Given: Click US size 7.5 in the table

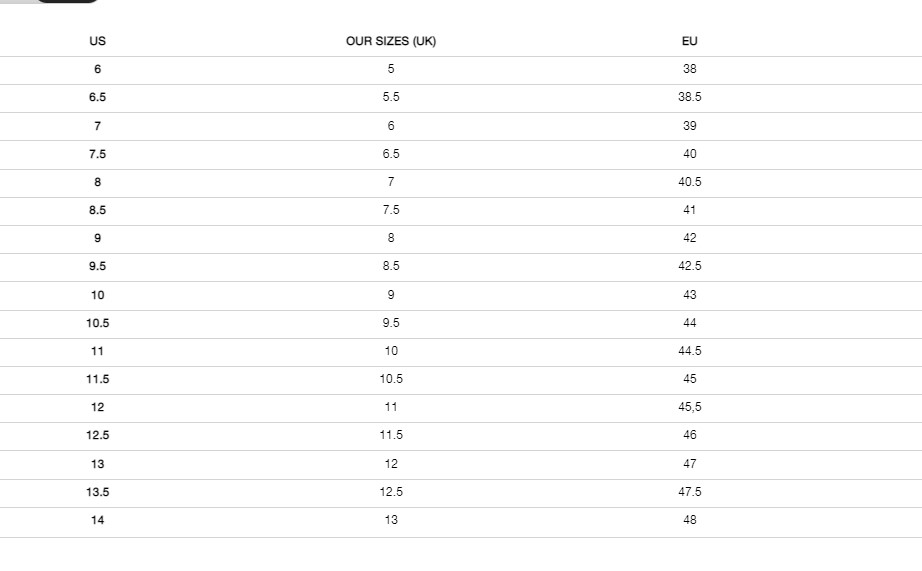Looking at the screenshot, I should click(98, 154).
